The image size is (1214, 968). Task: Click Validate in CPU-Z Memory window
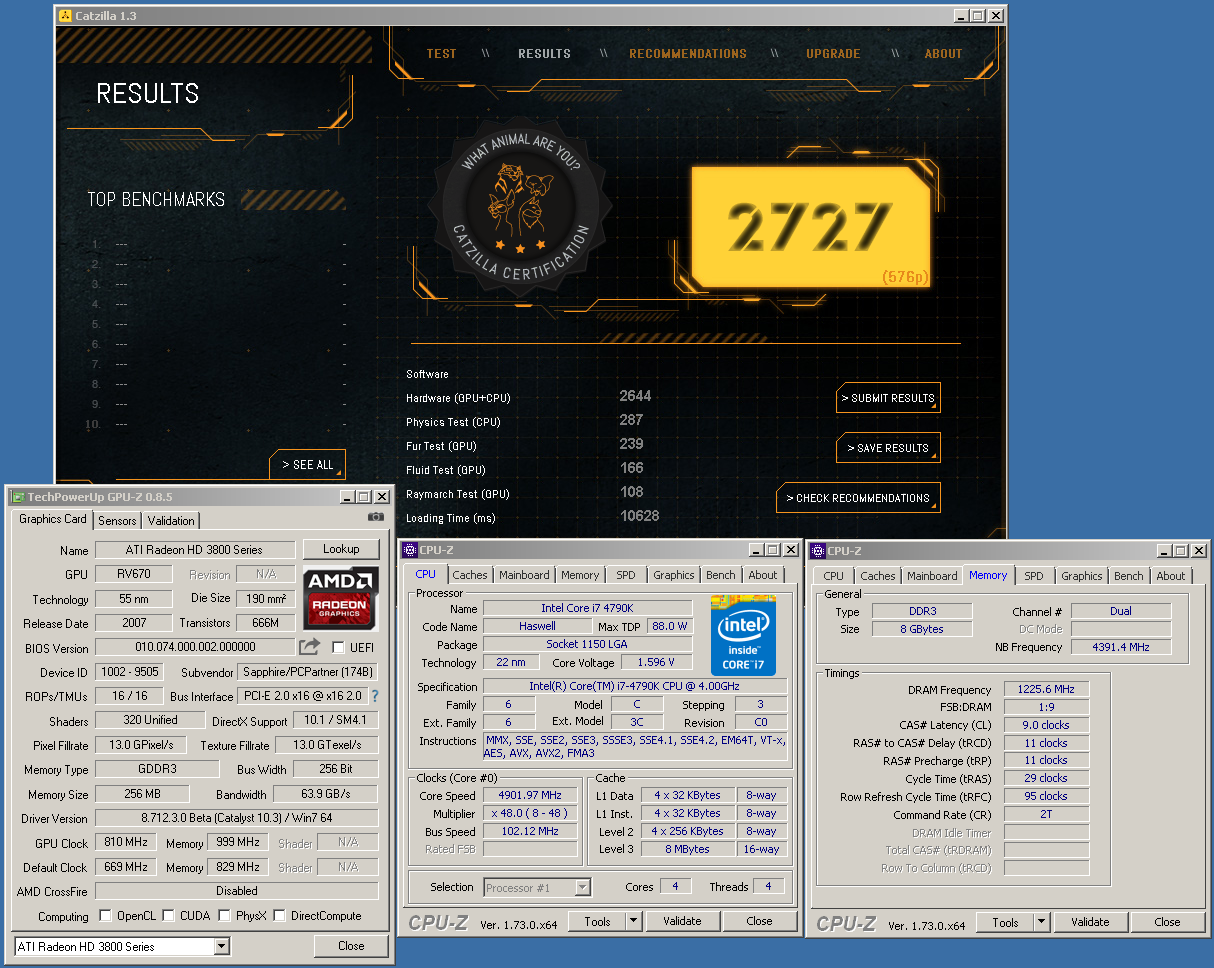click(x=1090, y=923)
